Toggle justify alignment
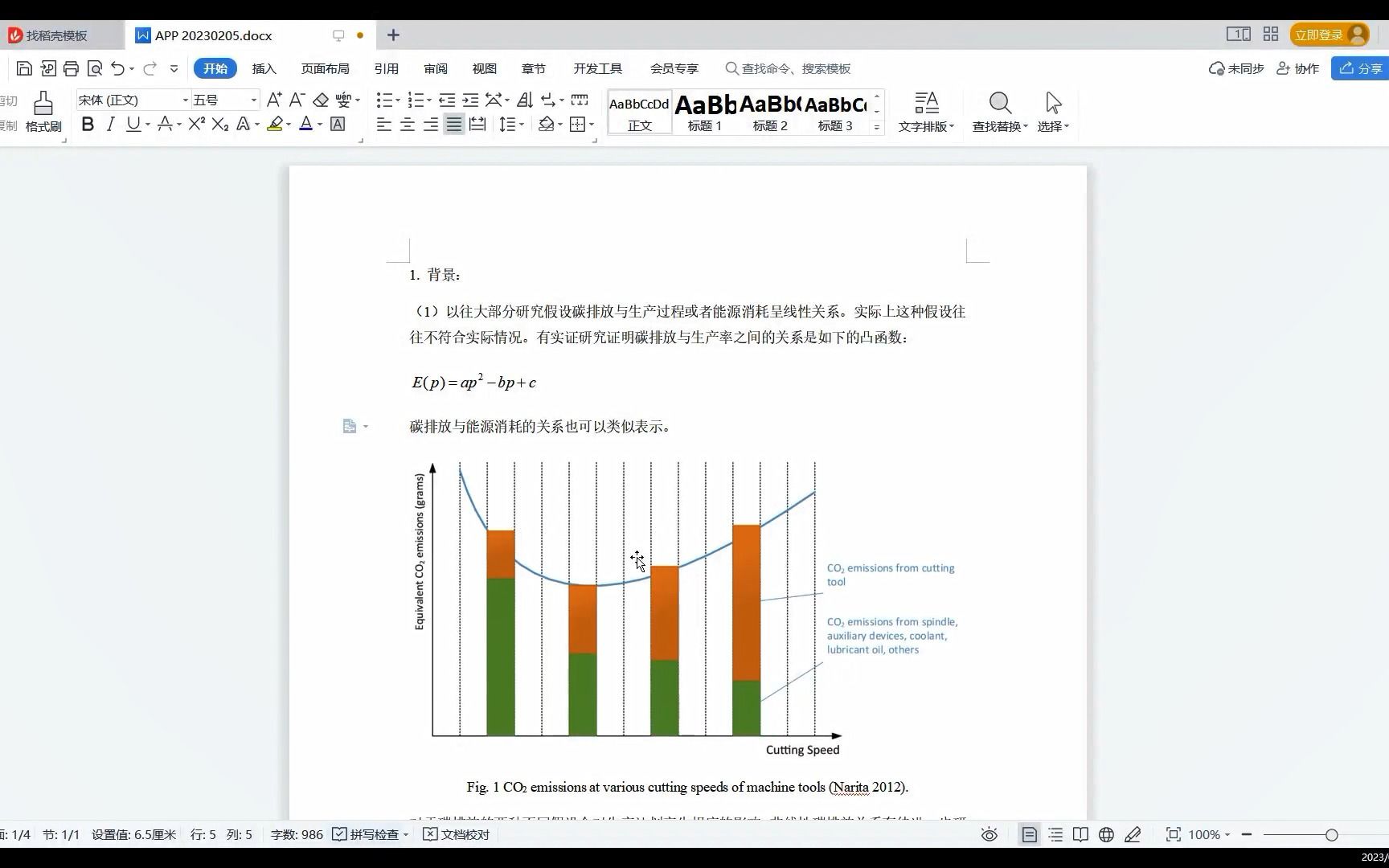 tap(454, 124)
